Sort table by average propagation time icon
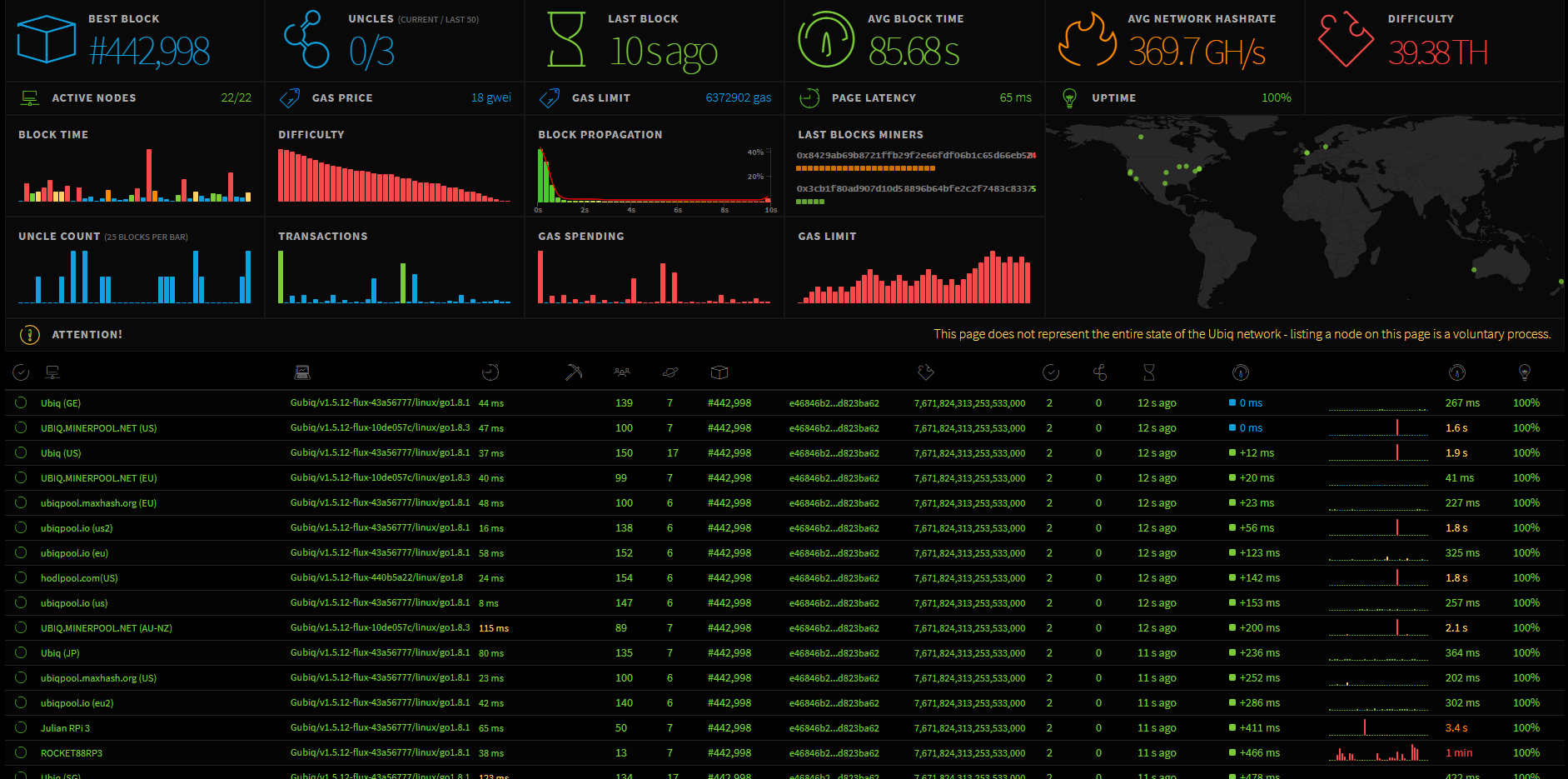 (1457, 372)
